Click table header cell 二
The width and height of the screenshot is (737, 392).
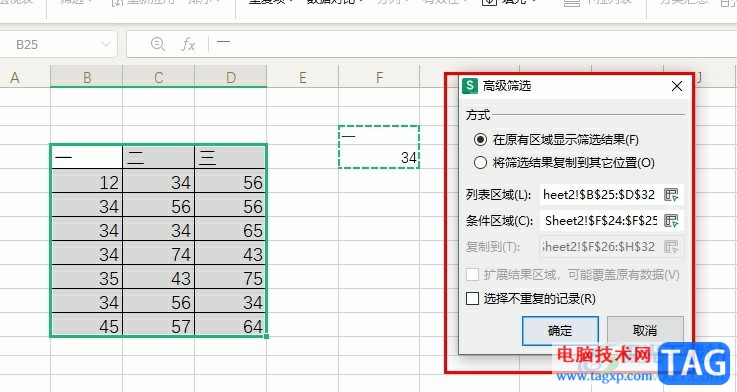pyautogui.click(x=158, y=157)
